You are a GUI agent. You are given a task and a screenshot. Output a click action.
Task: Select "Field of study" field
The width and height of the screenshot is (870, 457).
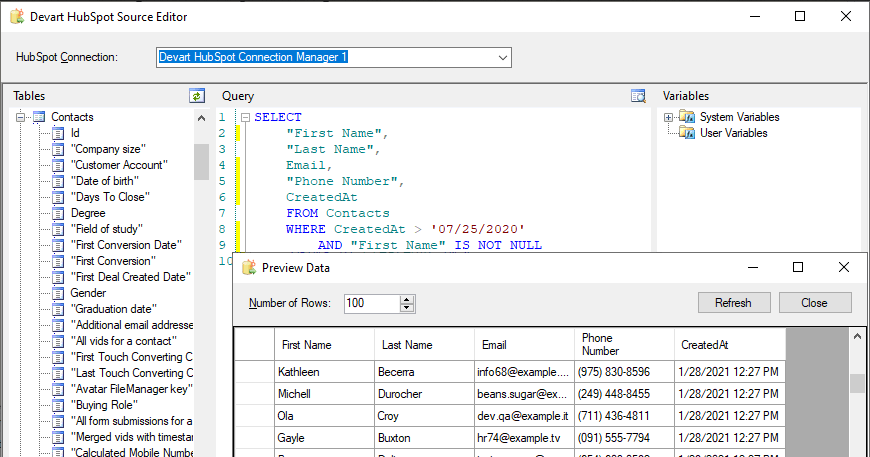(x=107, y=229)
